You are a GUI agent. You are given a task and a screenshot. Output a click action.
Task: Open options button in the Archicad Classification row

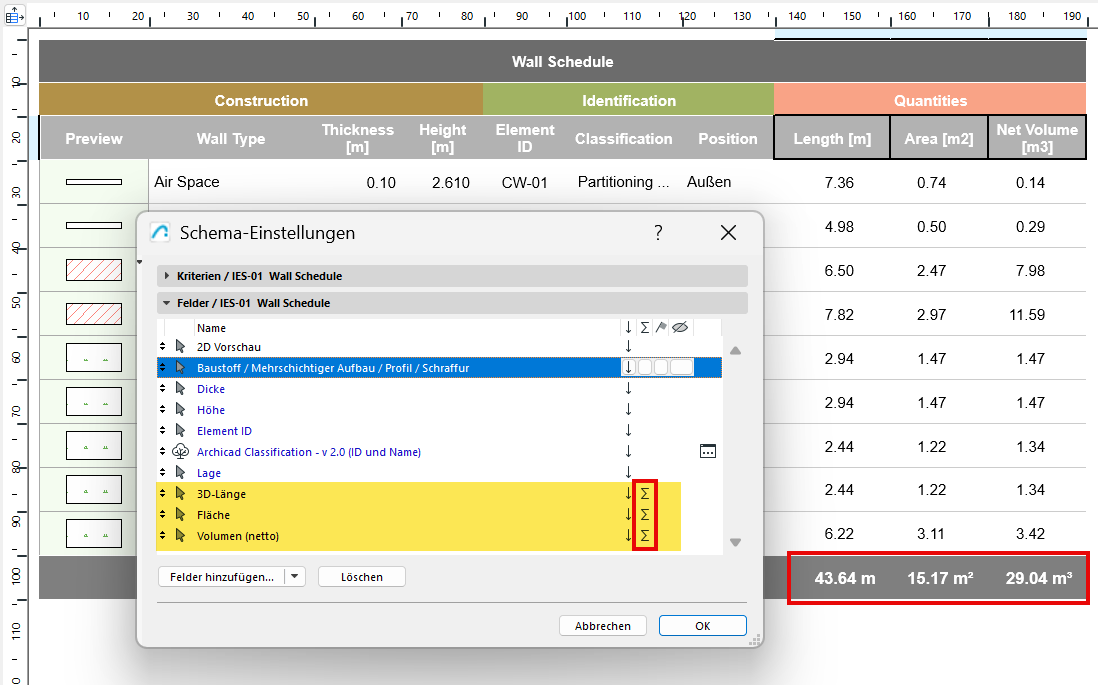tap(708, 451)
